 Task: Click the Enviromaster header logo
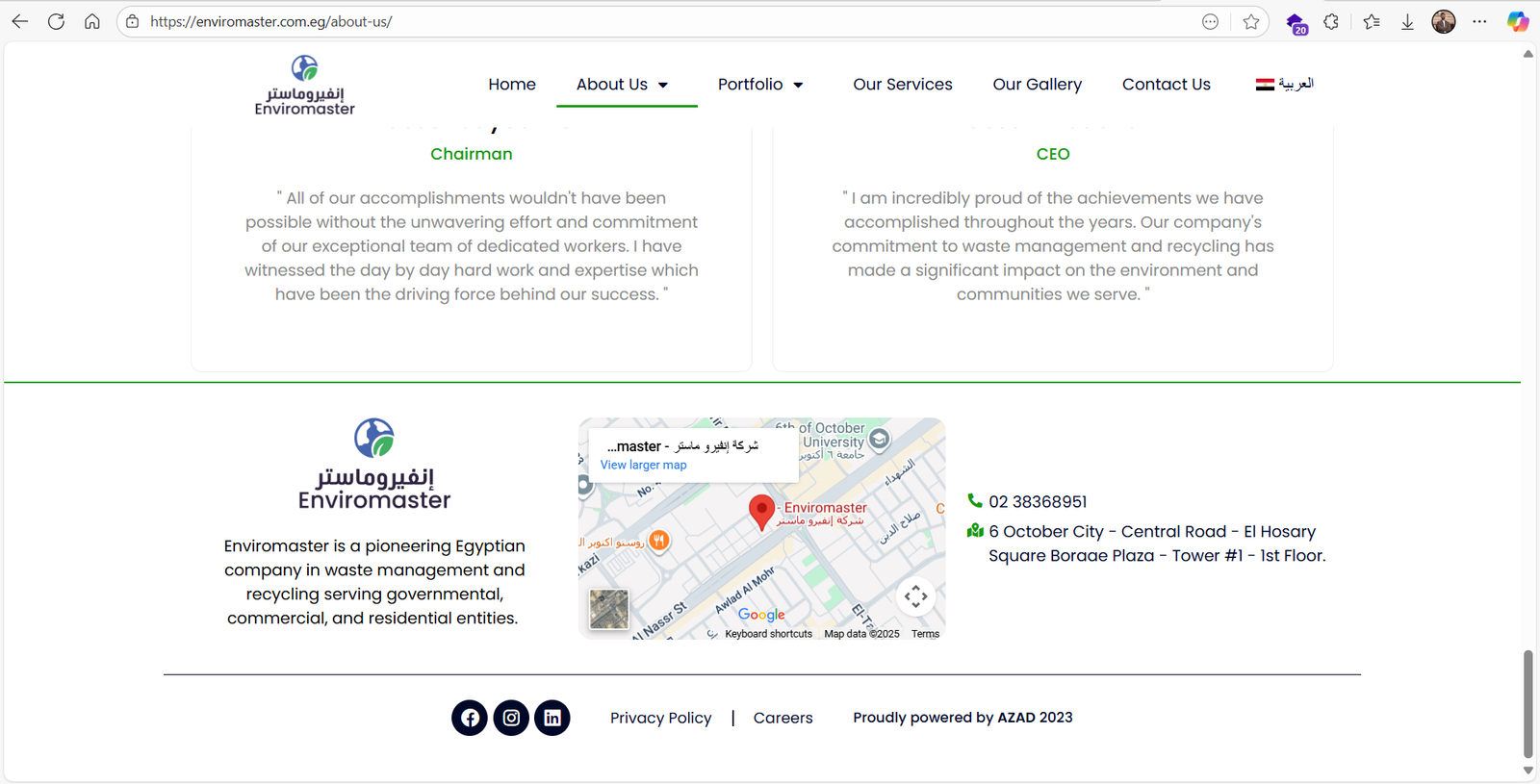[x=305, y=86]
